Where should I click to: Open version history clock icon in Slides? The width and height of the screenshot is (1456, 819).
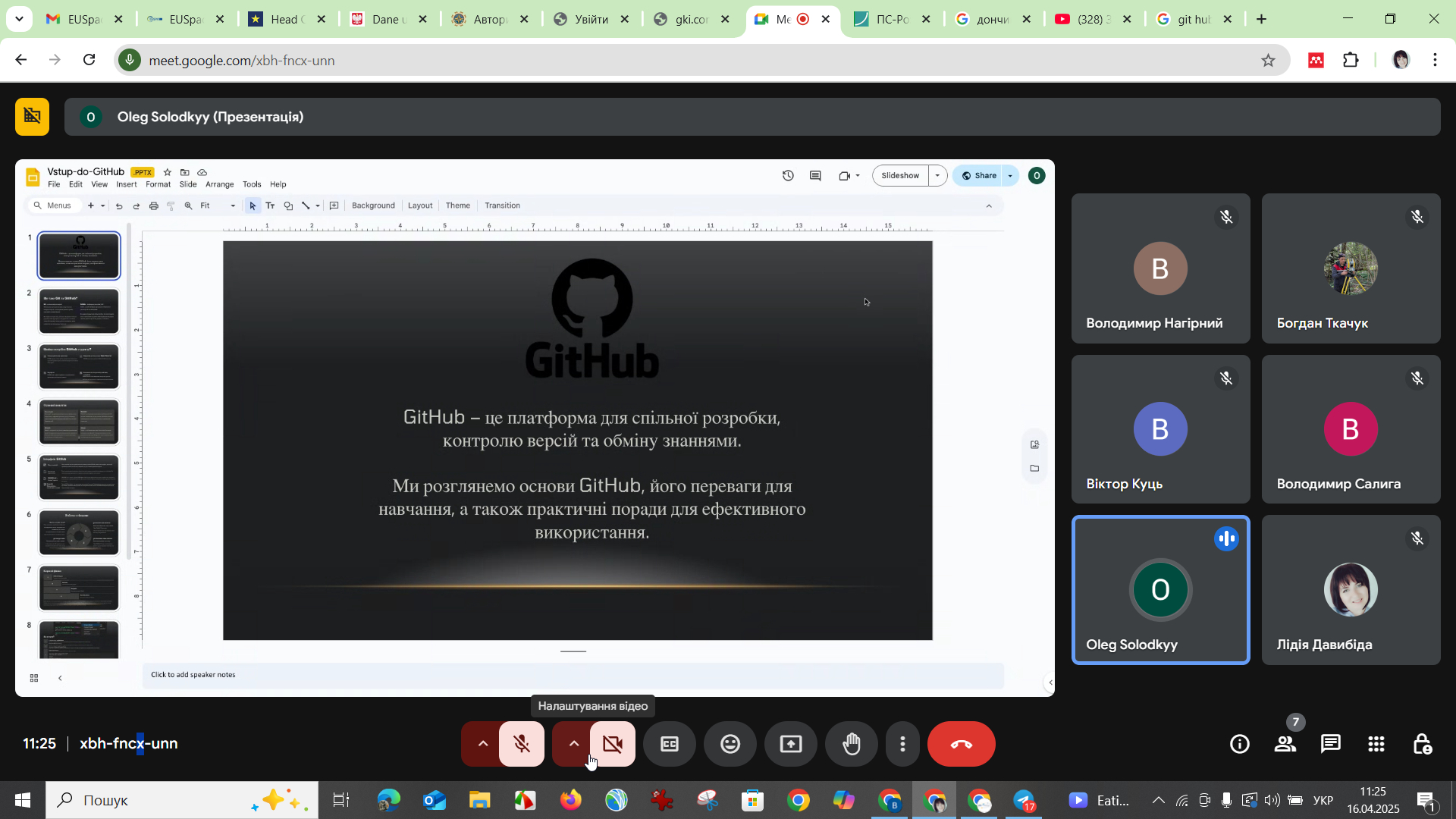click(788, 175)
